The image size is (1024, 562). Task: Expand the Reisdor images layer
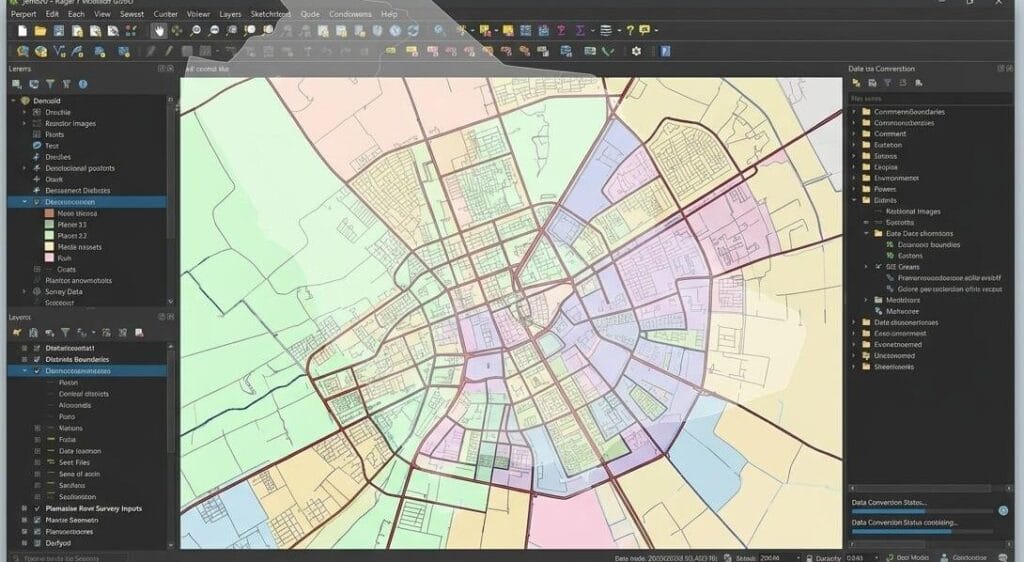click(x=25, y=123)
